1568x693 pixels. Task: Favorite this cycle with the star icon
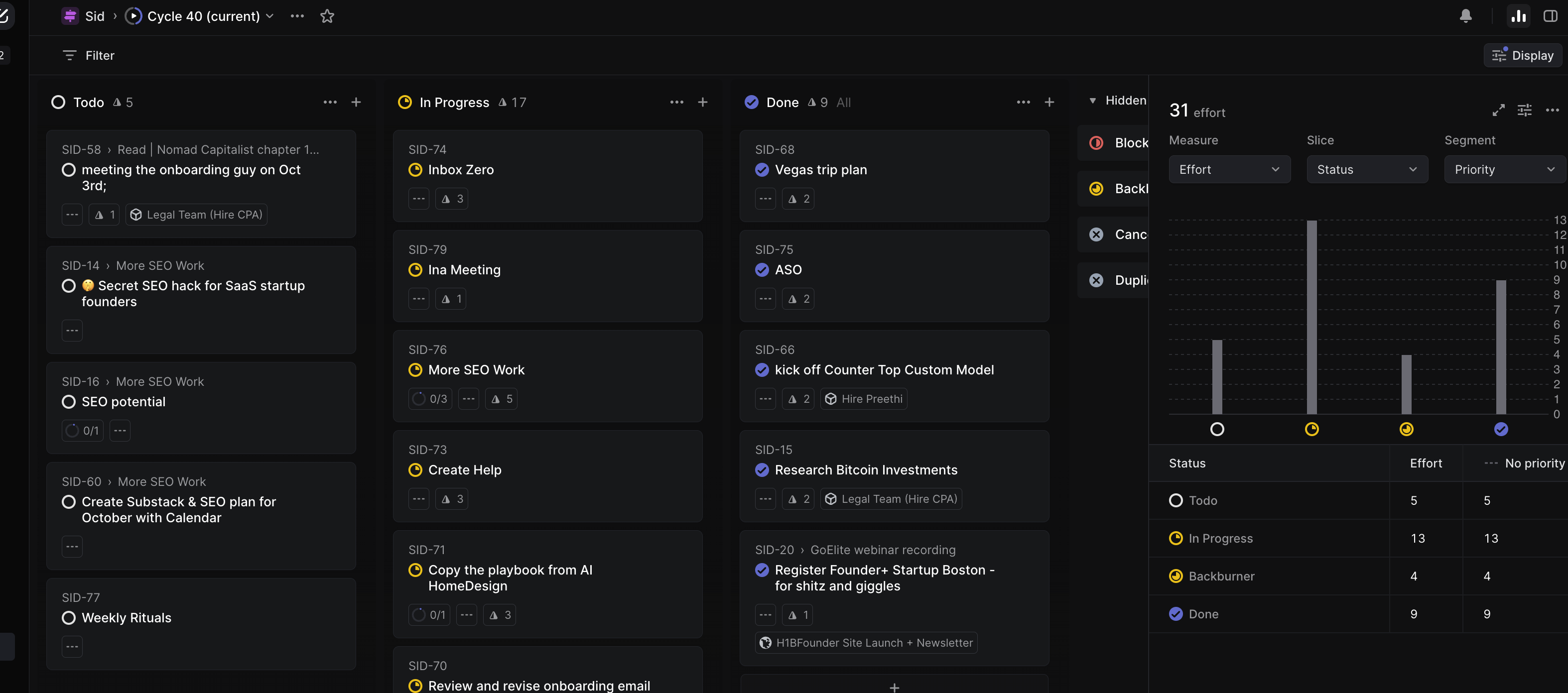click(327, 16)
